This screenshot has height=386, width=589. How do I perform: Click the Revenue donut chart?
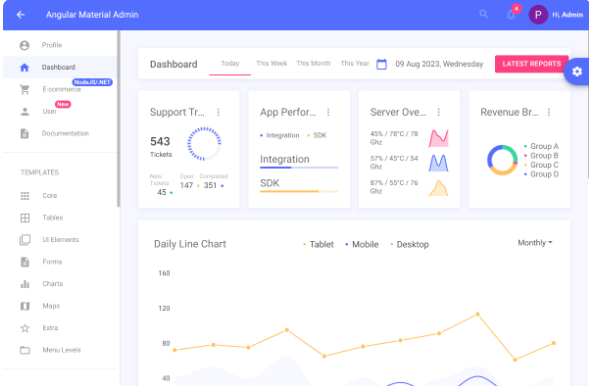coord(502,160)
